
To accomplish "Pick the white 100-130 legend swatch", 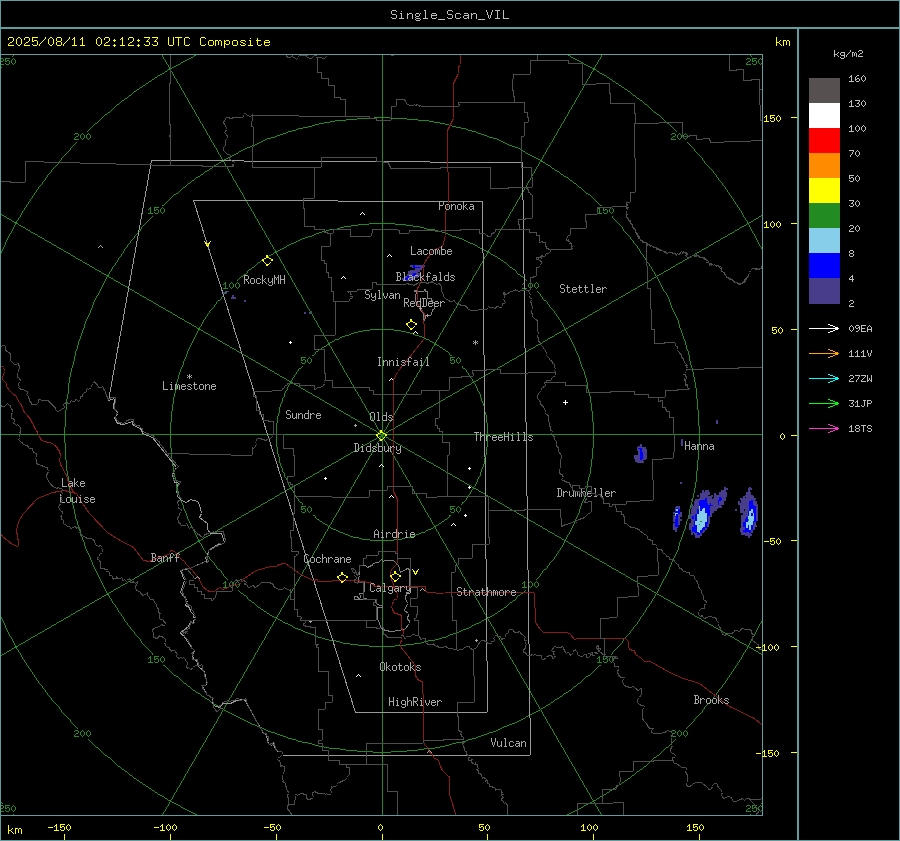I will (824, 115).
